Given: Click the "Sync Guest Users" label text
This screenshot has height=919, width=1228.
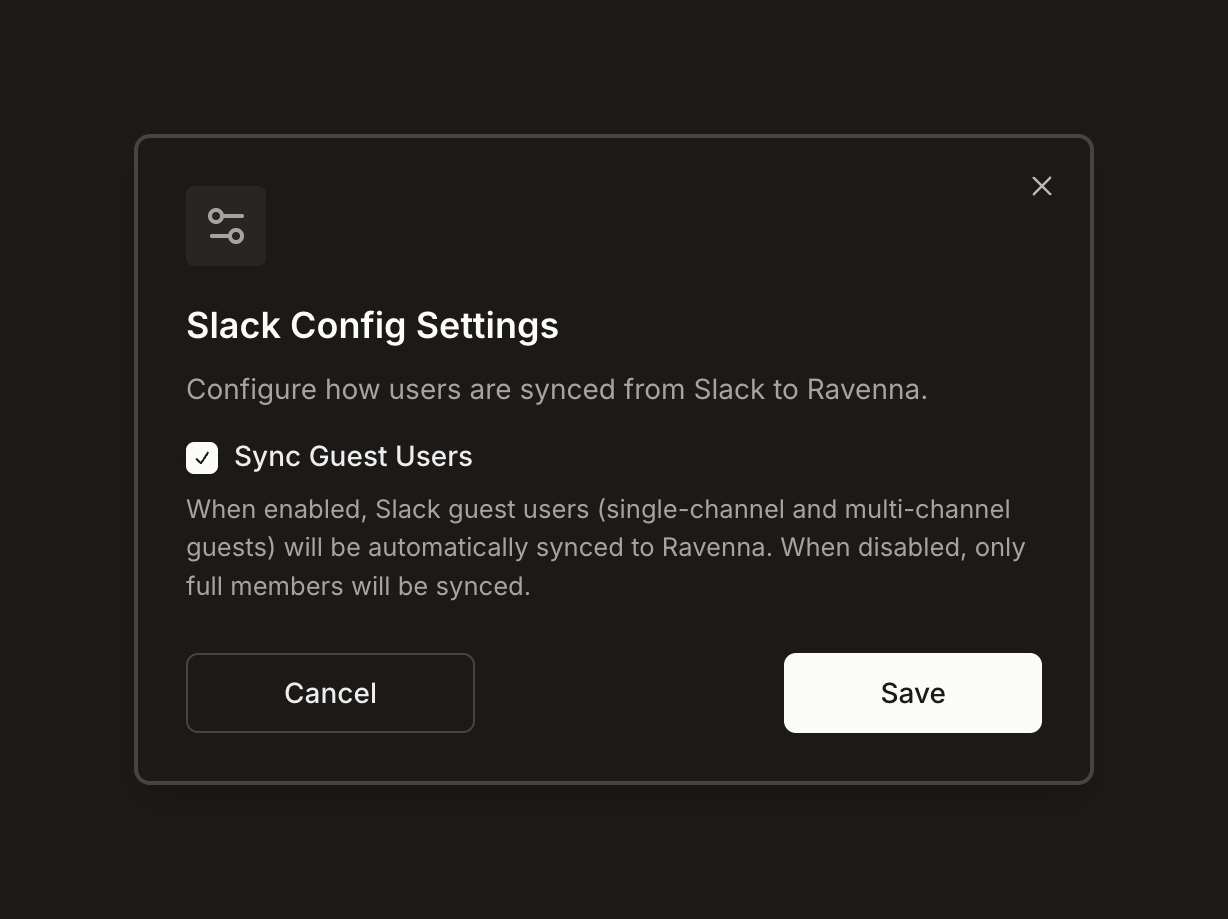Looking at the screenshot, I should 353,457.
